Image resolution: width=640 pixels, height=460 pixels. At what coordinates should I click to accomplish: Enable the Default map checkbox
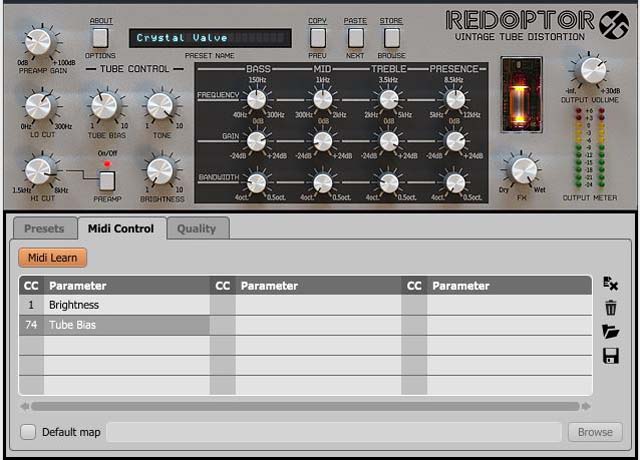pos(29,432)
